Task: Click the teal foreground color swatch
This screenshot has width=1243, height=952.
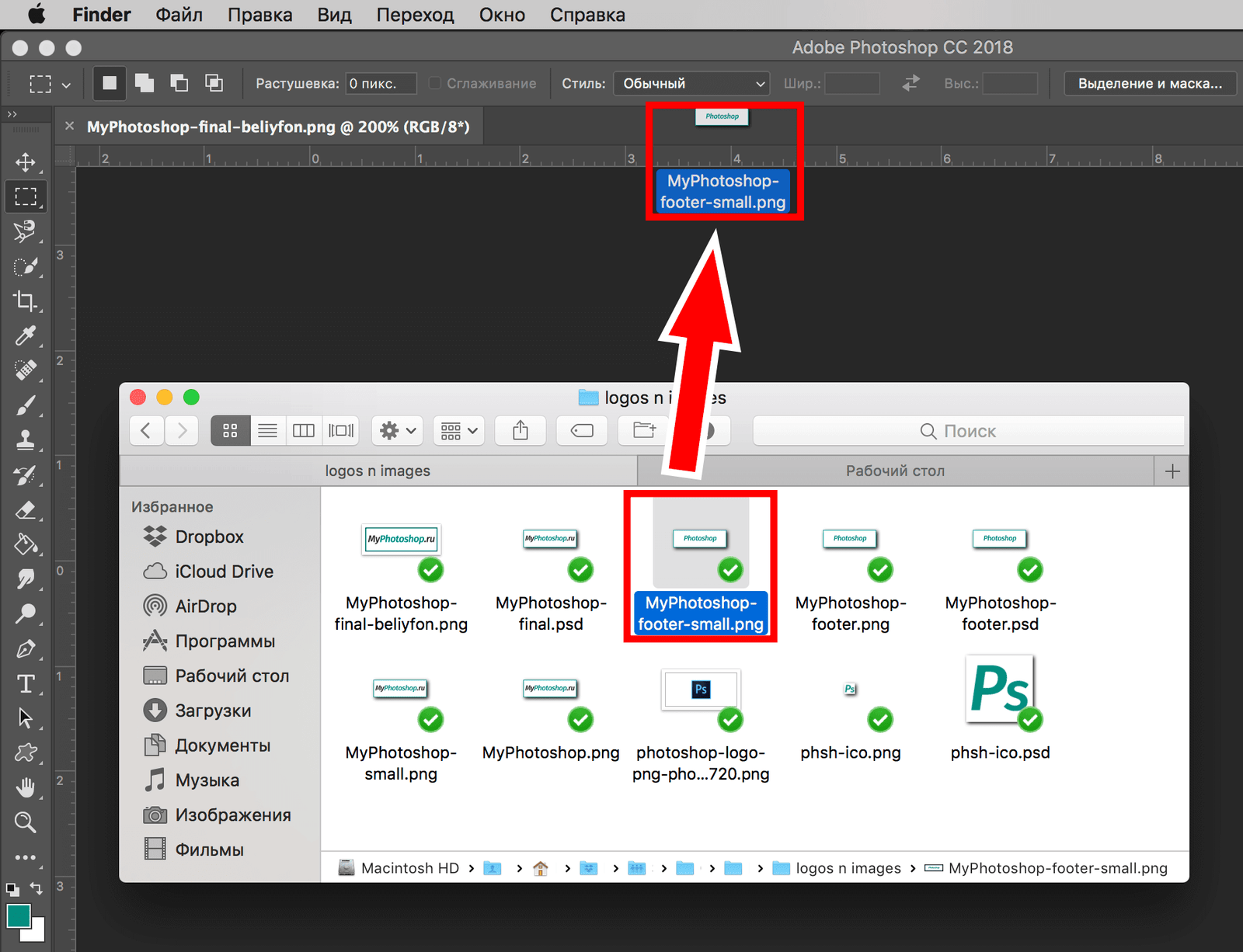Action: (19, 916)
